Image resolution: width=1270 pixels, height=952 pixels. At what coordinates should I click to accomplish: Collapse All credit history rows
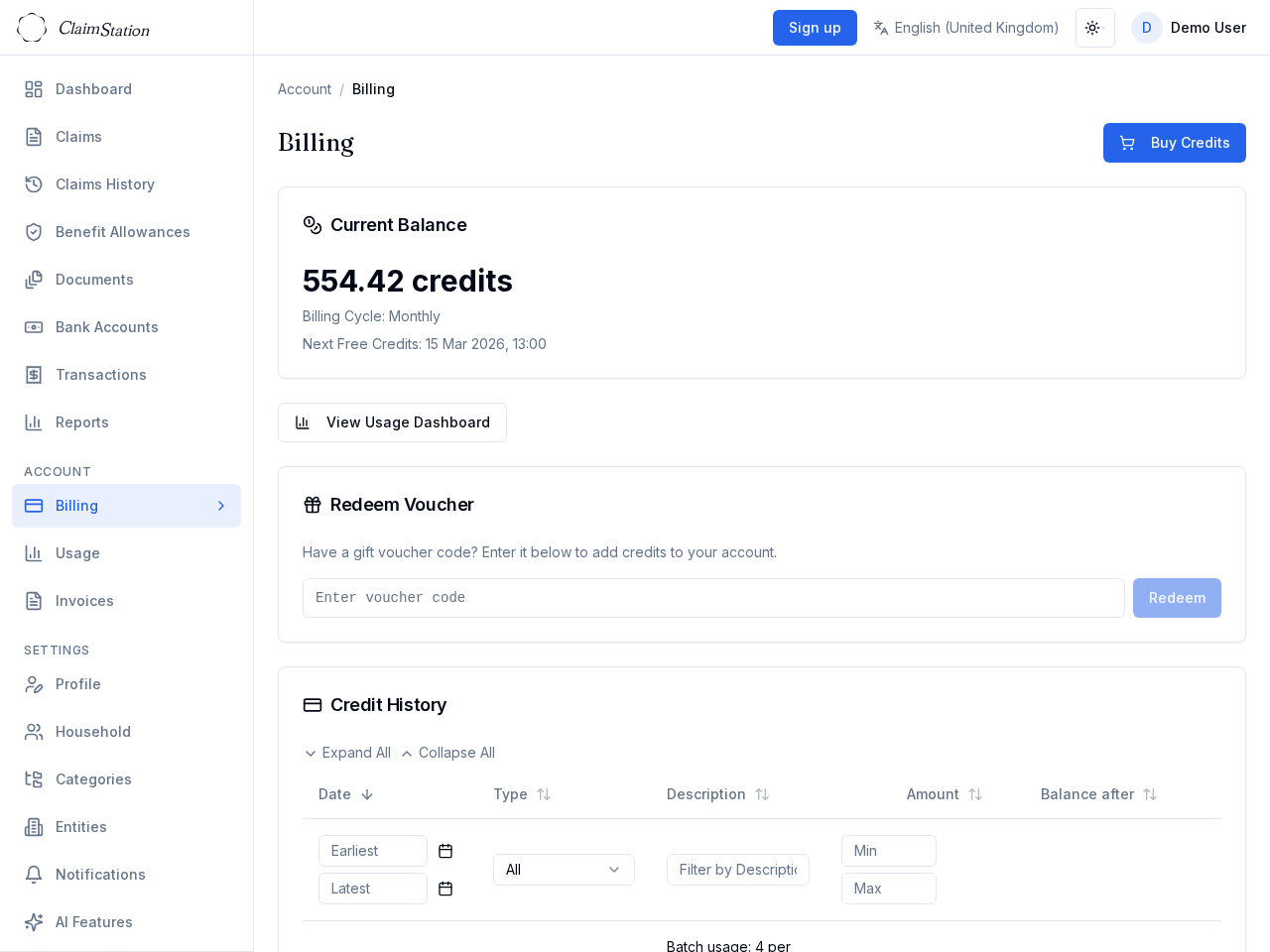pyautogui.click(x=447, y=753)
